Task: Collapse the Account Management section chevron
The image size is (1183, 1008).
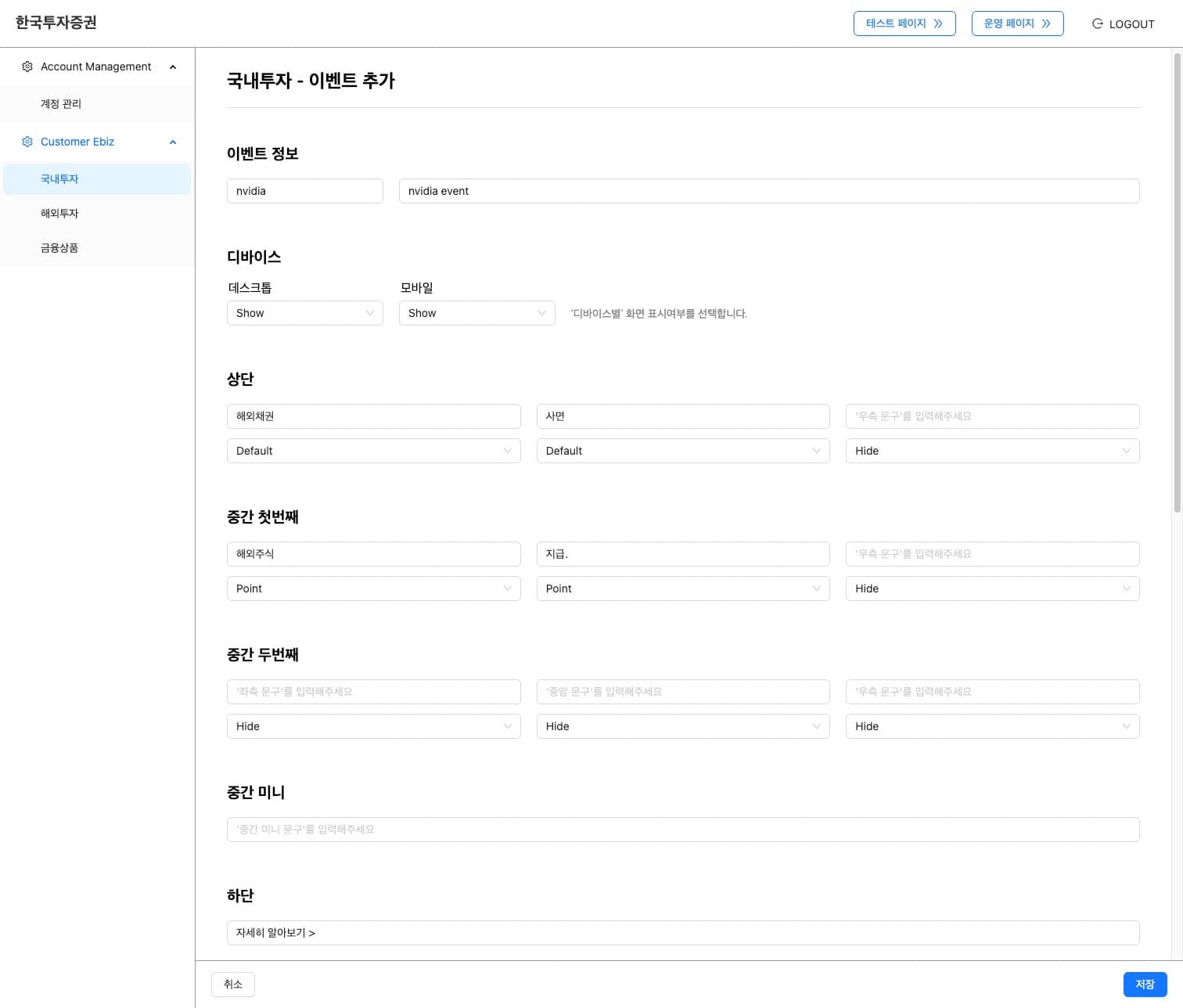Action: pos(173,67)
